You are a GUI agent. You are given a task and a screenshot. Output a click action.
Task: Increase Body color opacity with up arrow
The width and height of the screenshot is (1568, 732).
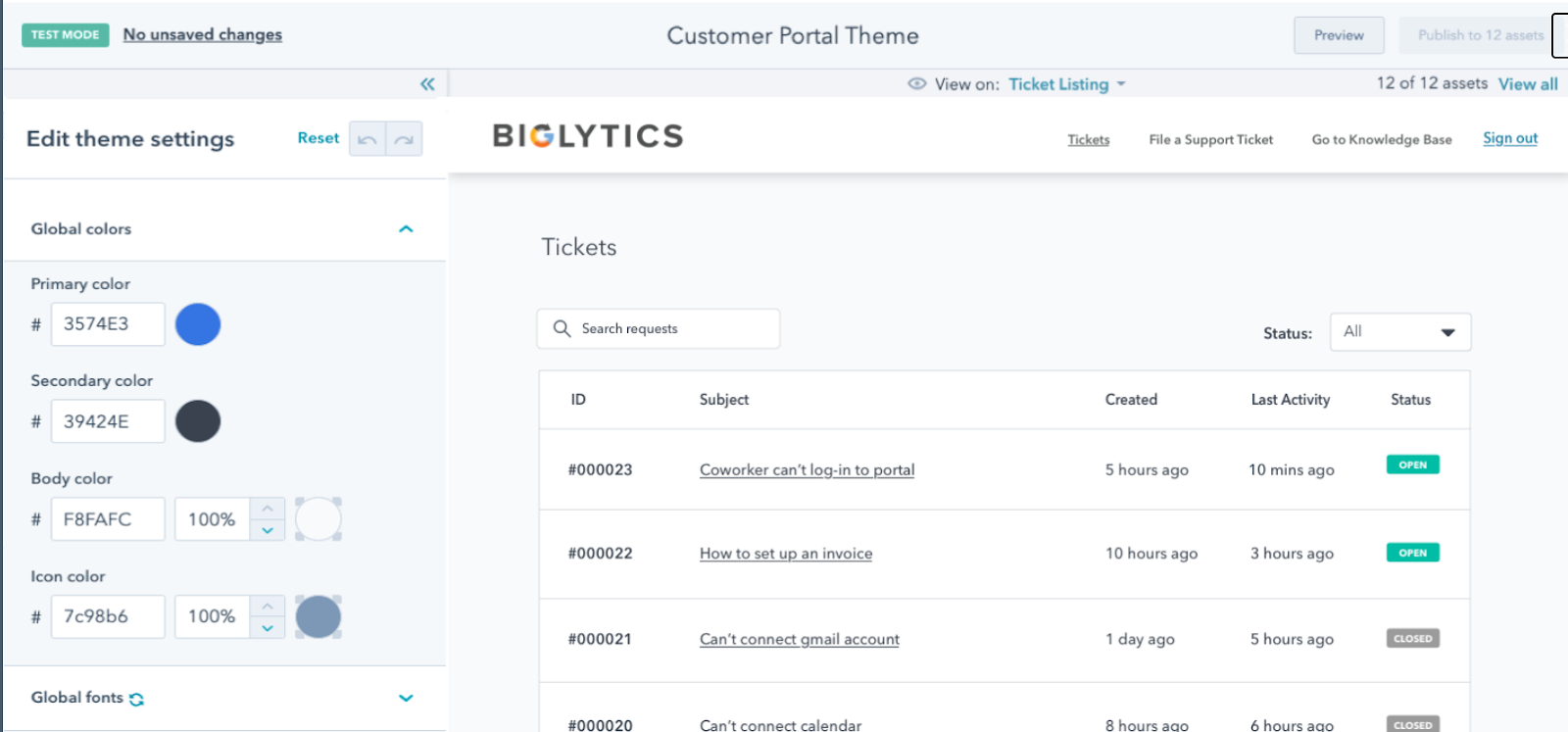[268, 508]
